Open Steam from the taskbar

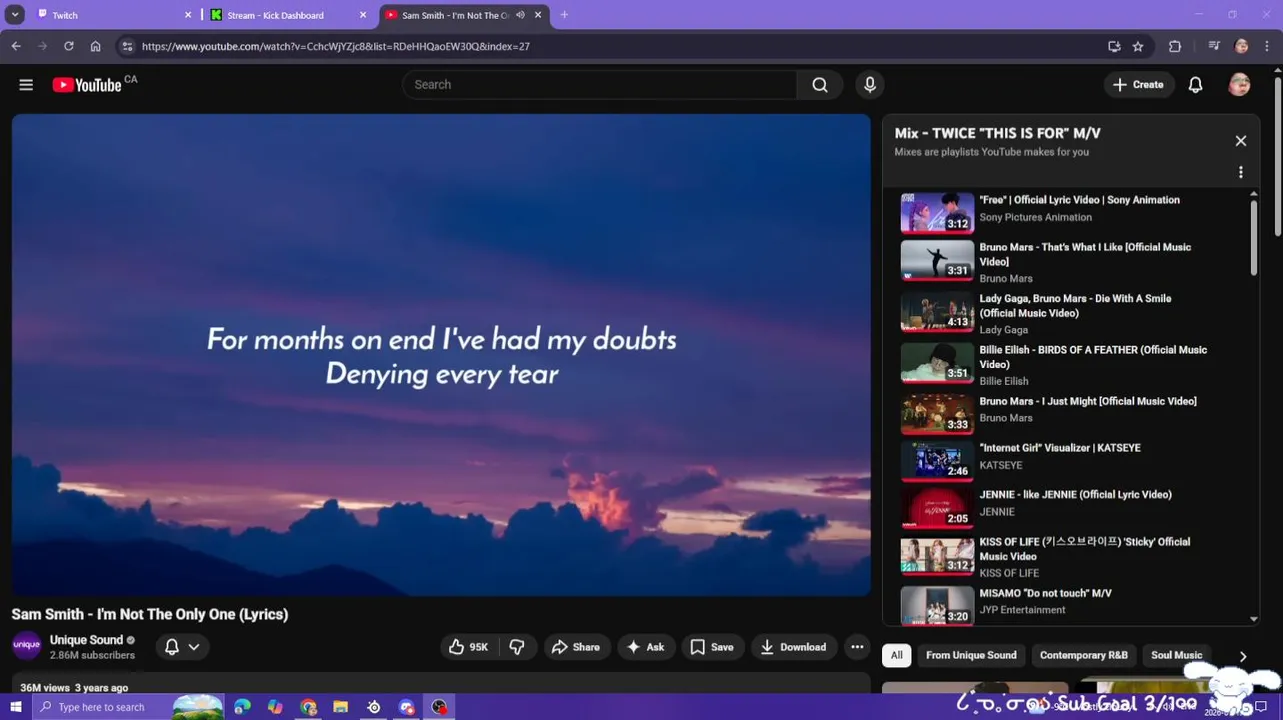tap(373, 707)
